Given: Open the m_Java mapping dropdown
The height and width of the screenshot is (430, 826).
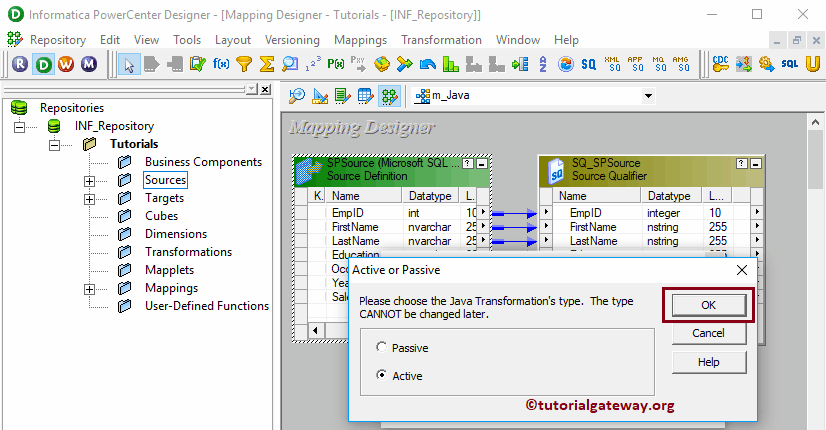Looking at the screenshot, I should [x=648, y=96].
